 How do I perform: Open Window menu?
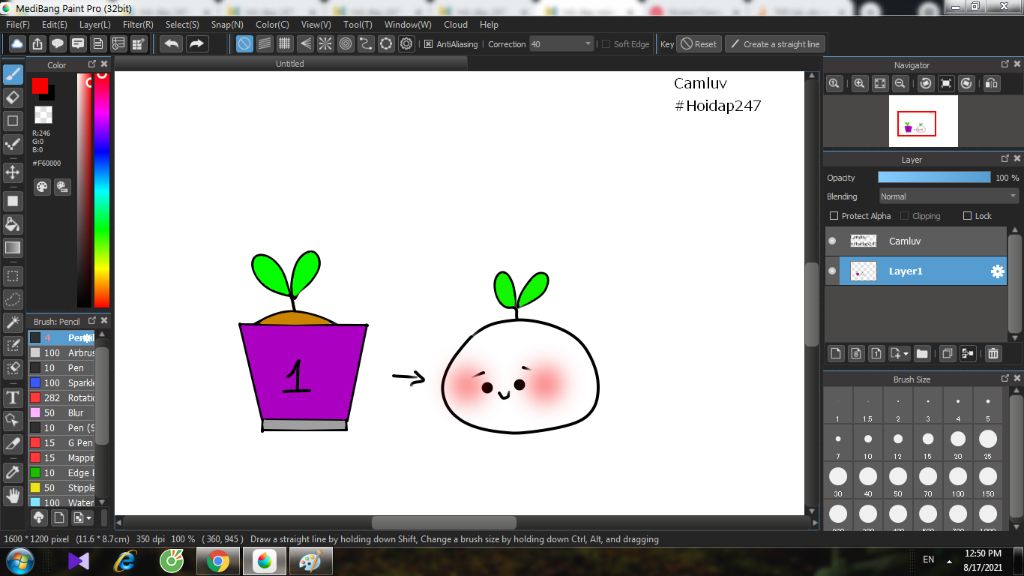click(408, 24)
